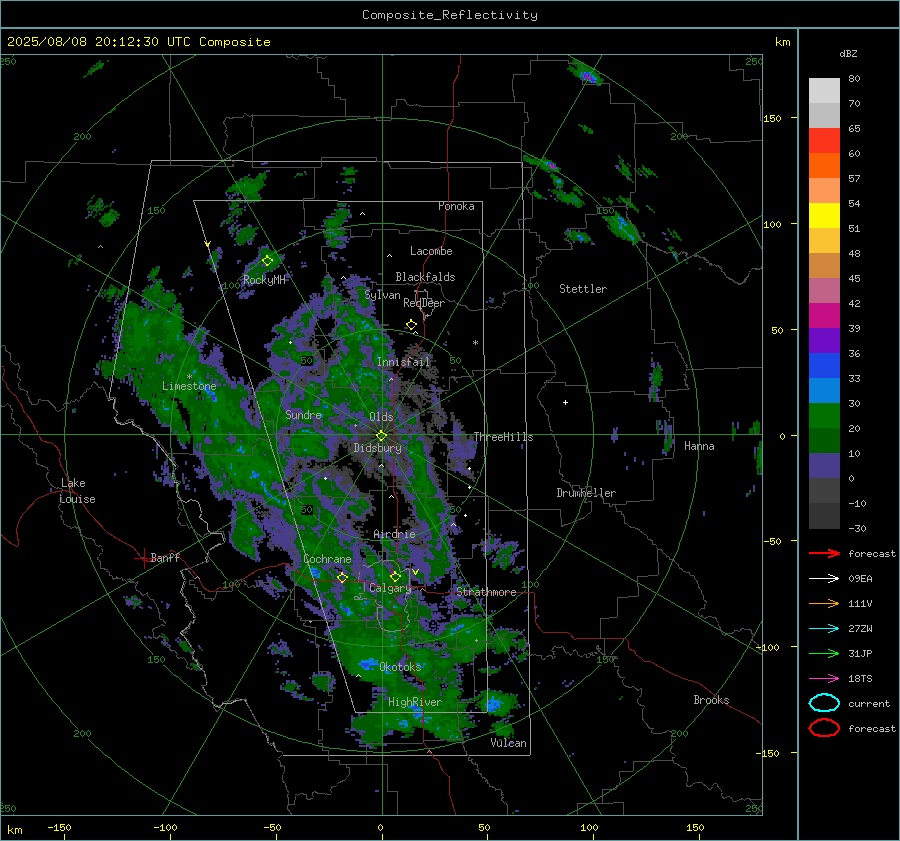Screen dimensions: 900x841
Task: Click the 18TS legend label
Action: coord(860,679)
